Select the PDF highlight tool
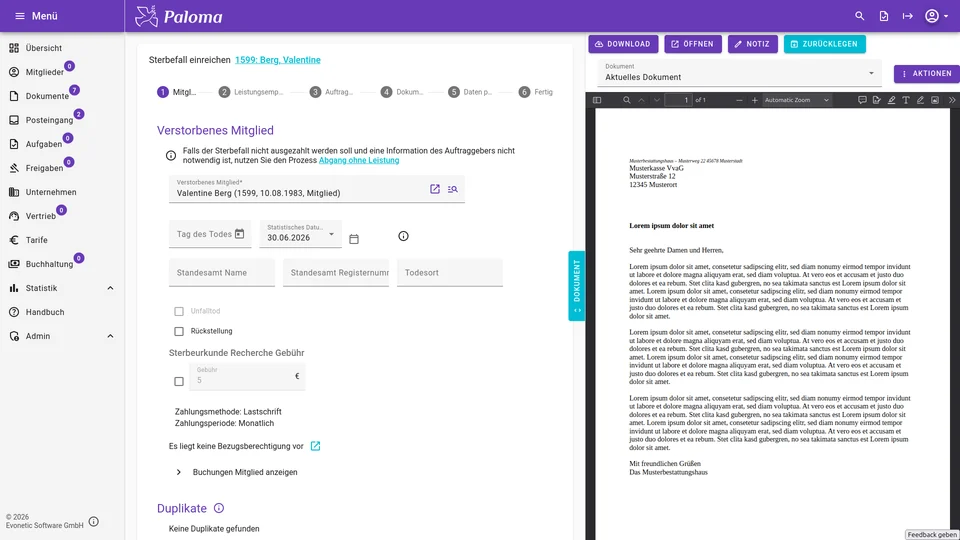960x540 pixels. 891,100
